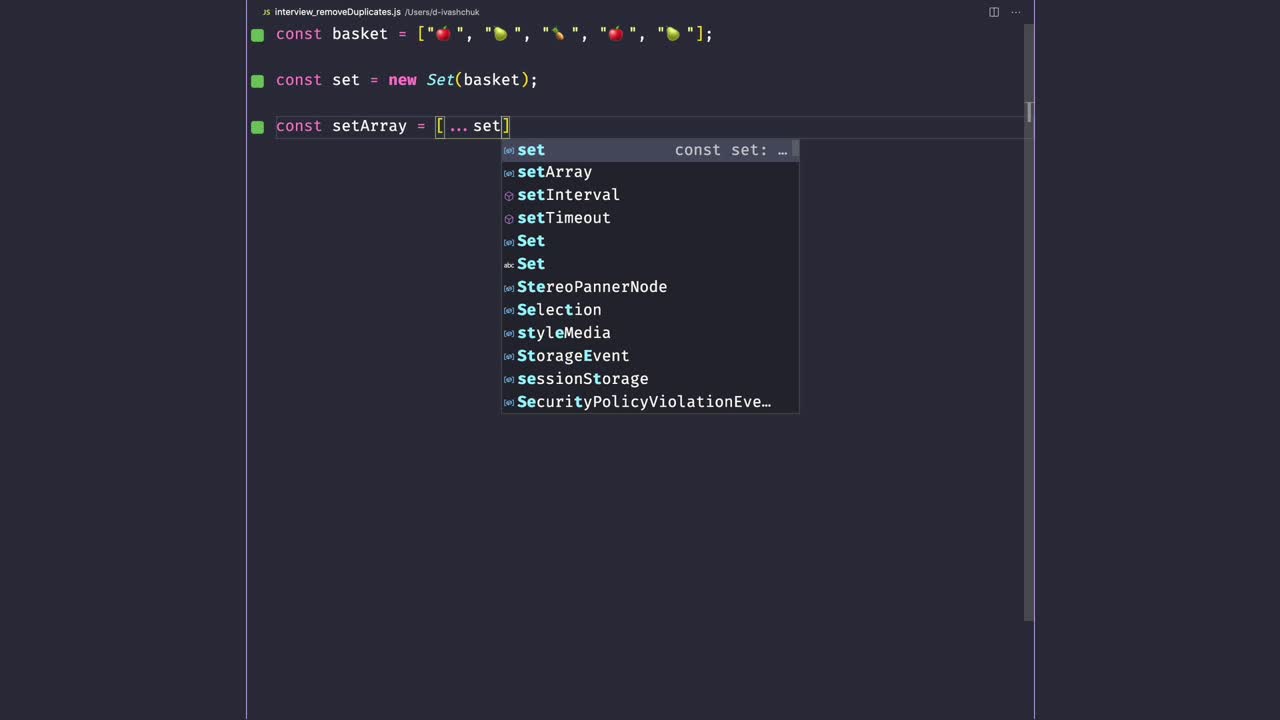This screenshot has width=1280, height=720.
Task: Choose 'sessionStorage' from the completion list
Action: (x=582, y=379)
